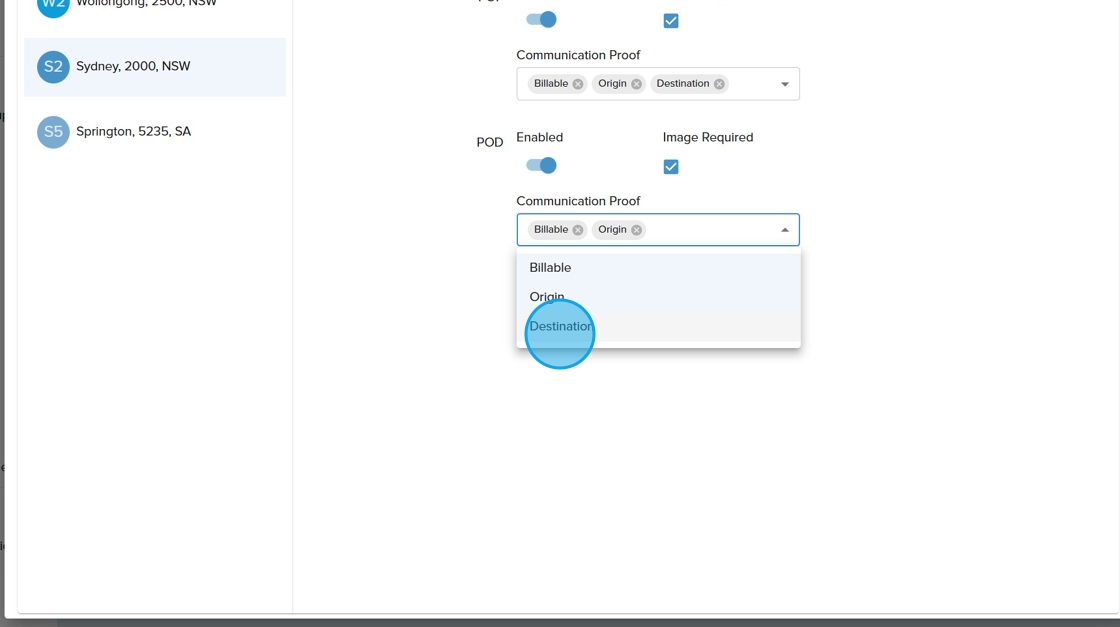1120x627 pixels.
Task: Toggle the upper Enabled switch above POD
Action: [x=541, y=20]
